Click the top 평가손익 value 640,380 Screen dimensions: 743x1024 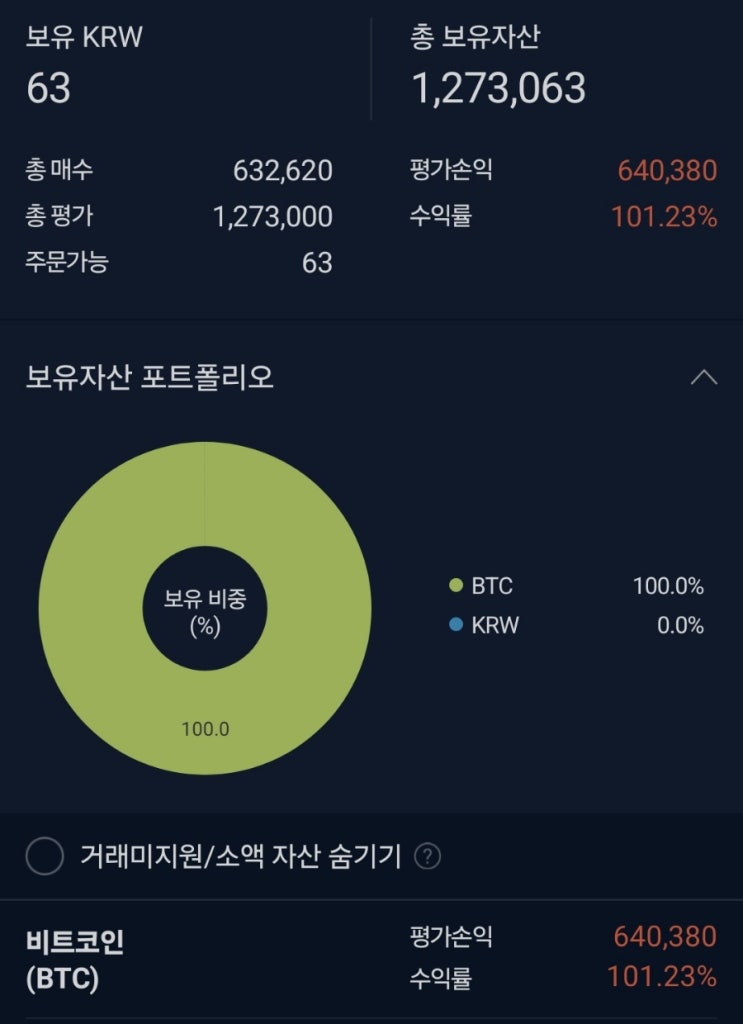[667, 171]
